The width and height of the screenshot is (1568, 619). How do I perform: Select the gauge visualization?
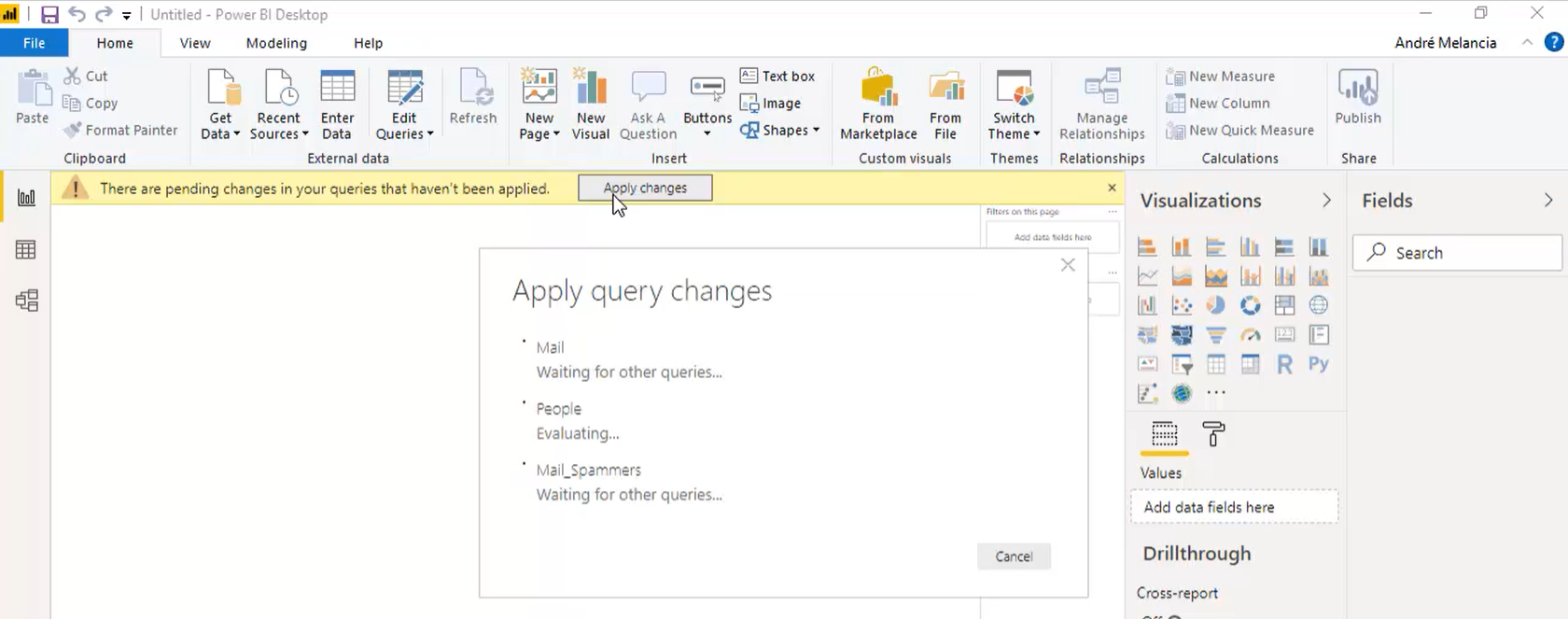coord(1250,335)
